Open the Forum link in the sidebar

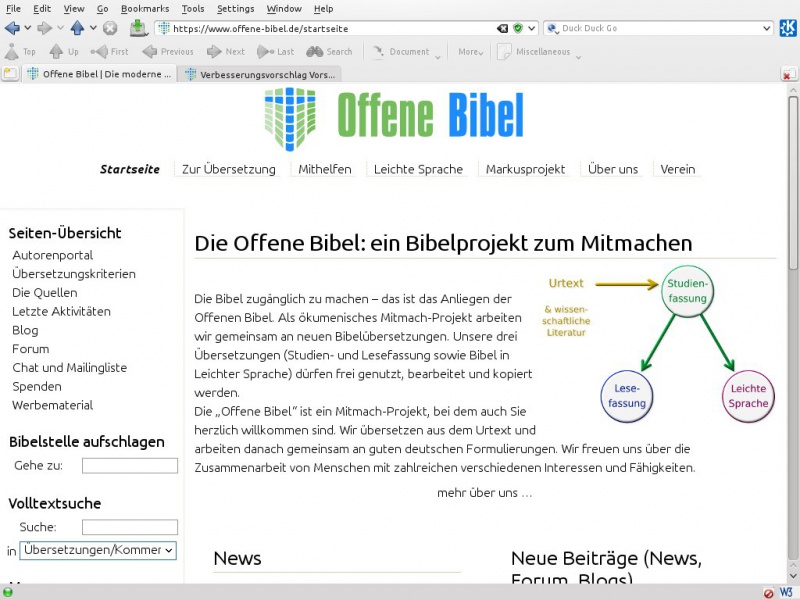pyautogui.click(x=30, y=348)
